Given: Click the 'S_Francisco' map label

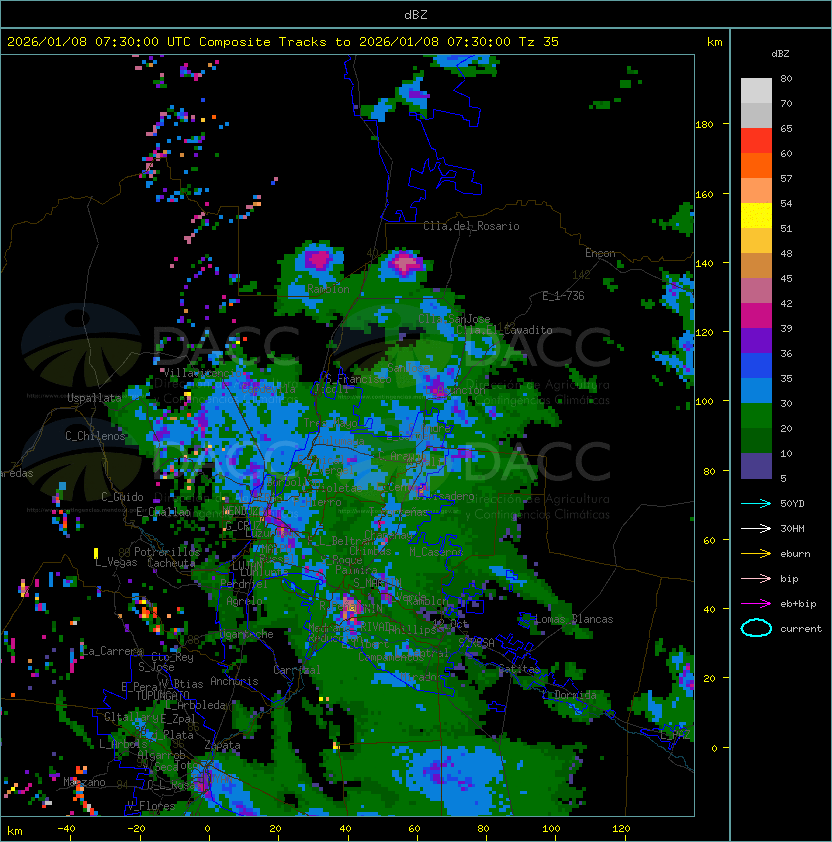Looking at the screenshot, I should tap(358, 379).
